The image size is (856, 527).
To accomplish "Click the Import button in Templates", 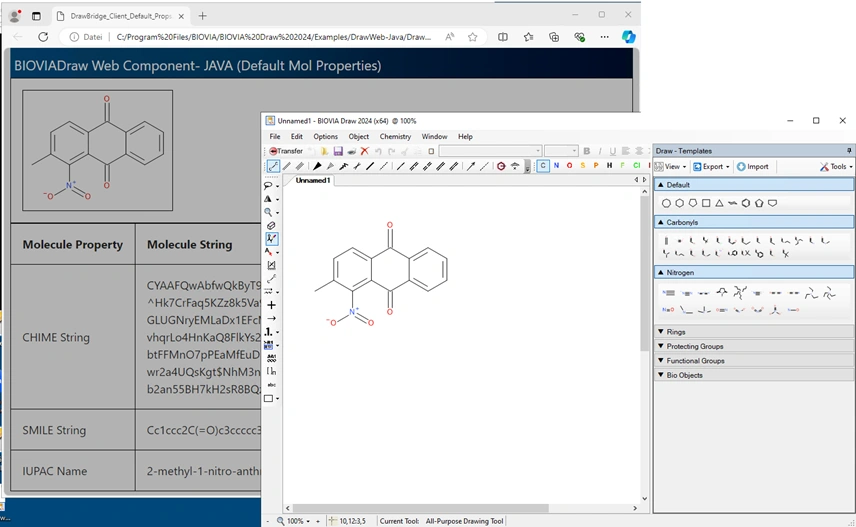I will (753, 167).
